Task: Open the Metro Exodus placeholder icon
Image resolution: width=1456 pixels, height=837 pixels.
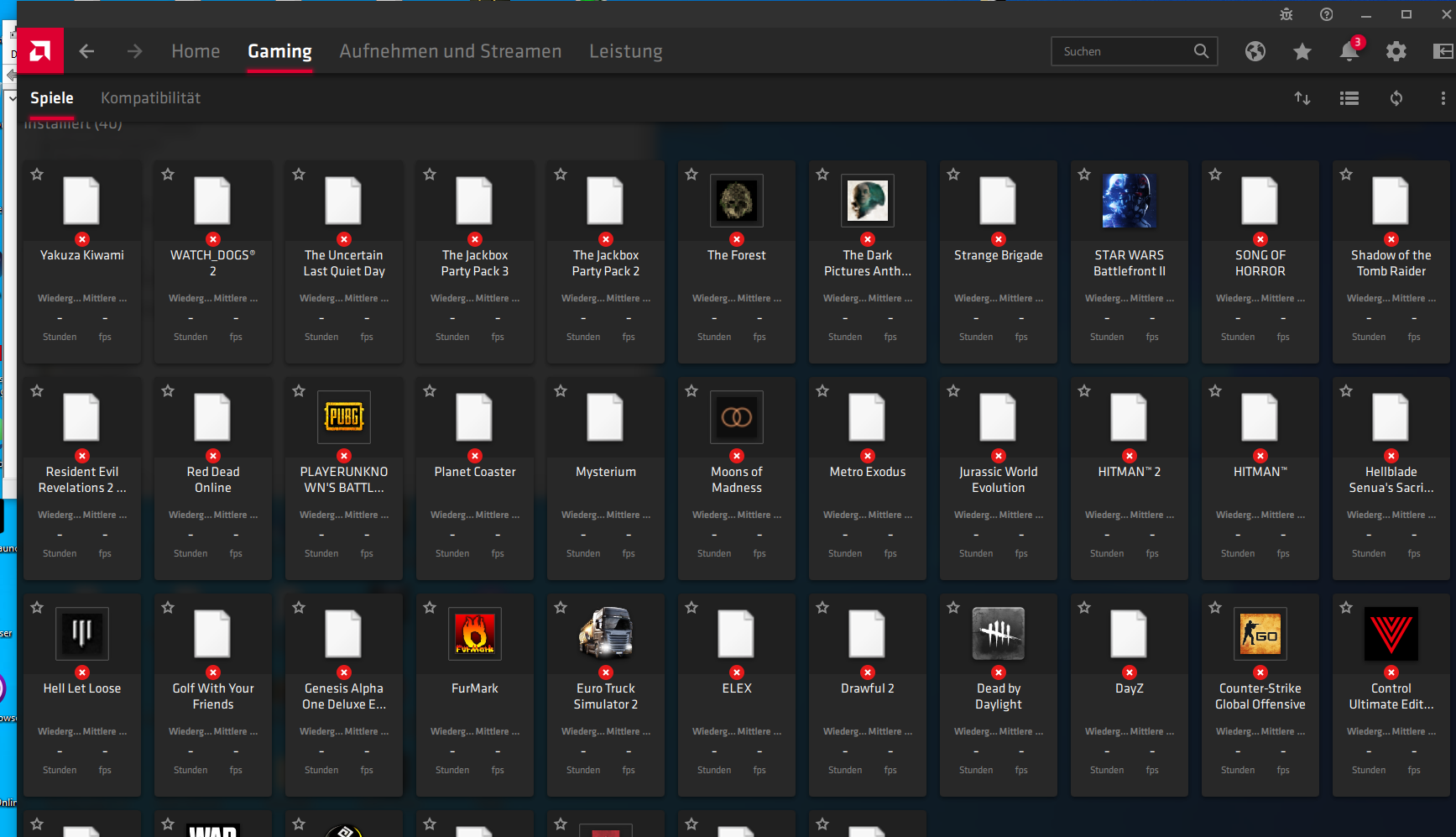Action: (x=868, y=417)
